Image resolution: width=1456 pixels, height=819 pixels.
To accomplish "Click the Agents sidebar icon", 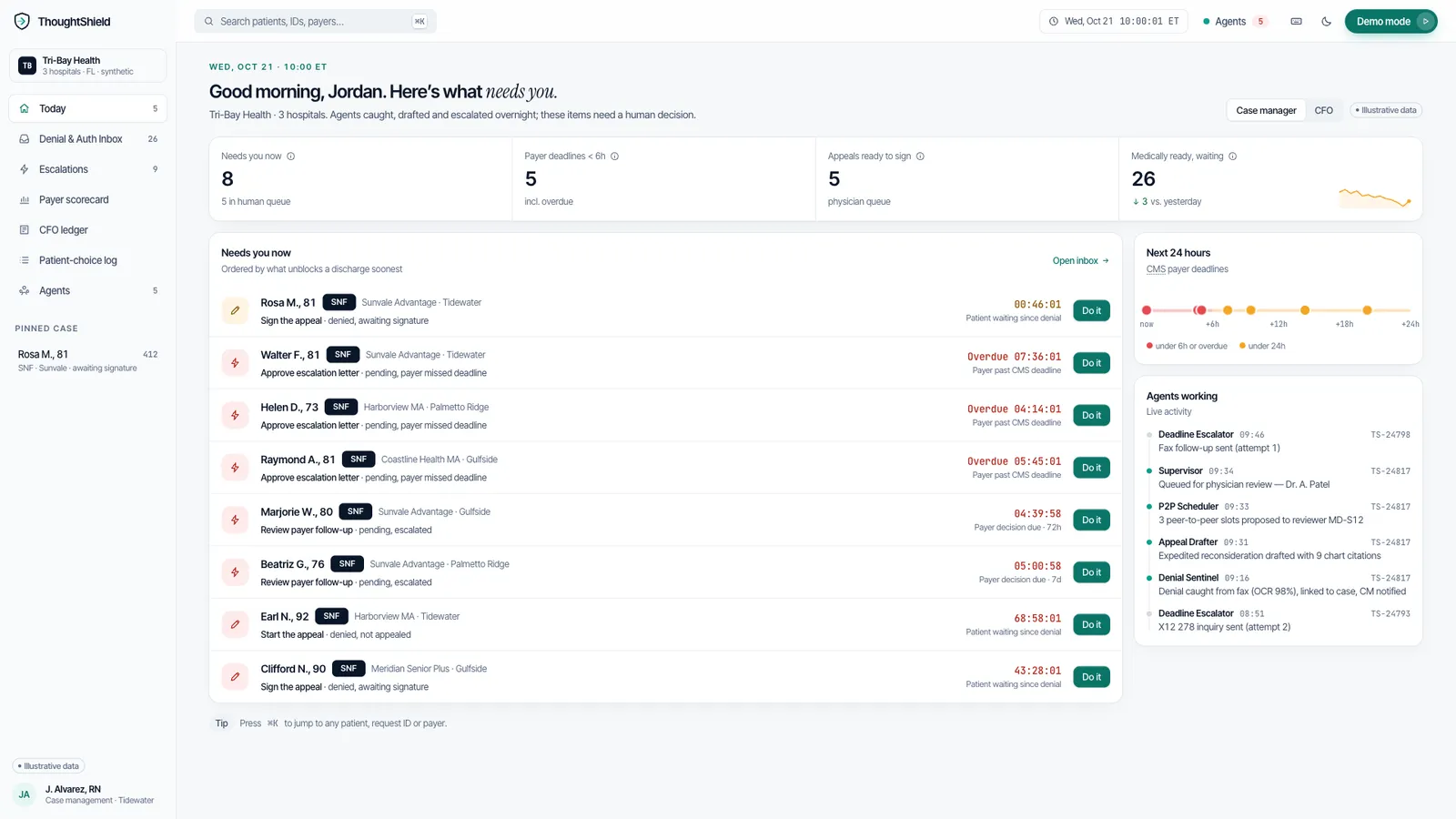I will (x=25, y=291).
